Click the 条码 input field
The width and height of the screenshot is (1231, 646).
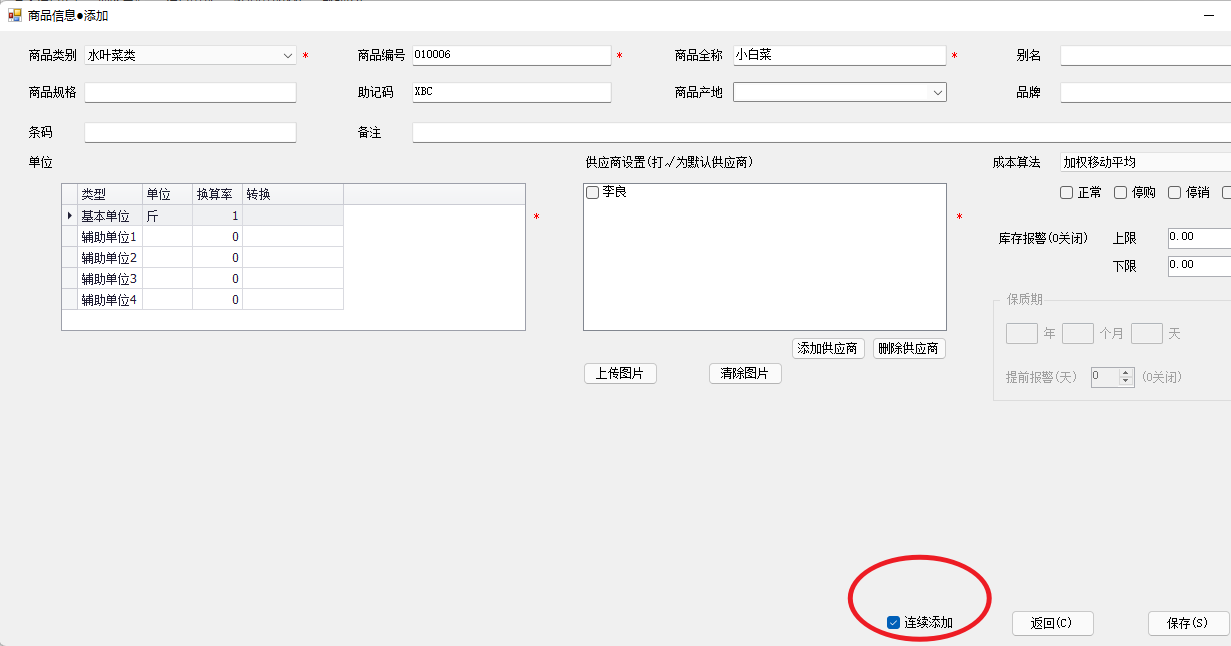(190, 132)
